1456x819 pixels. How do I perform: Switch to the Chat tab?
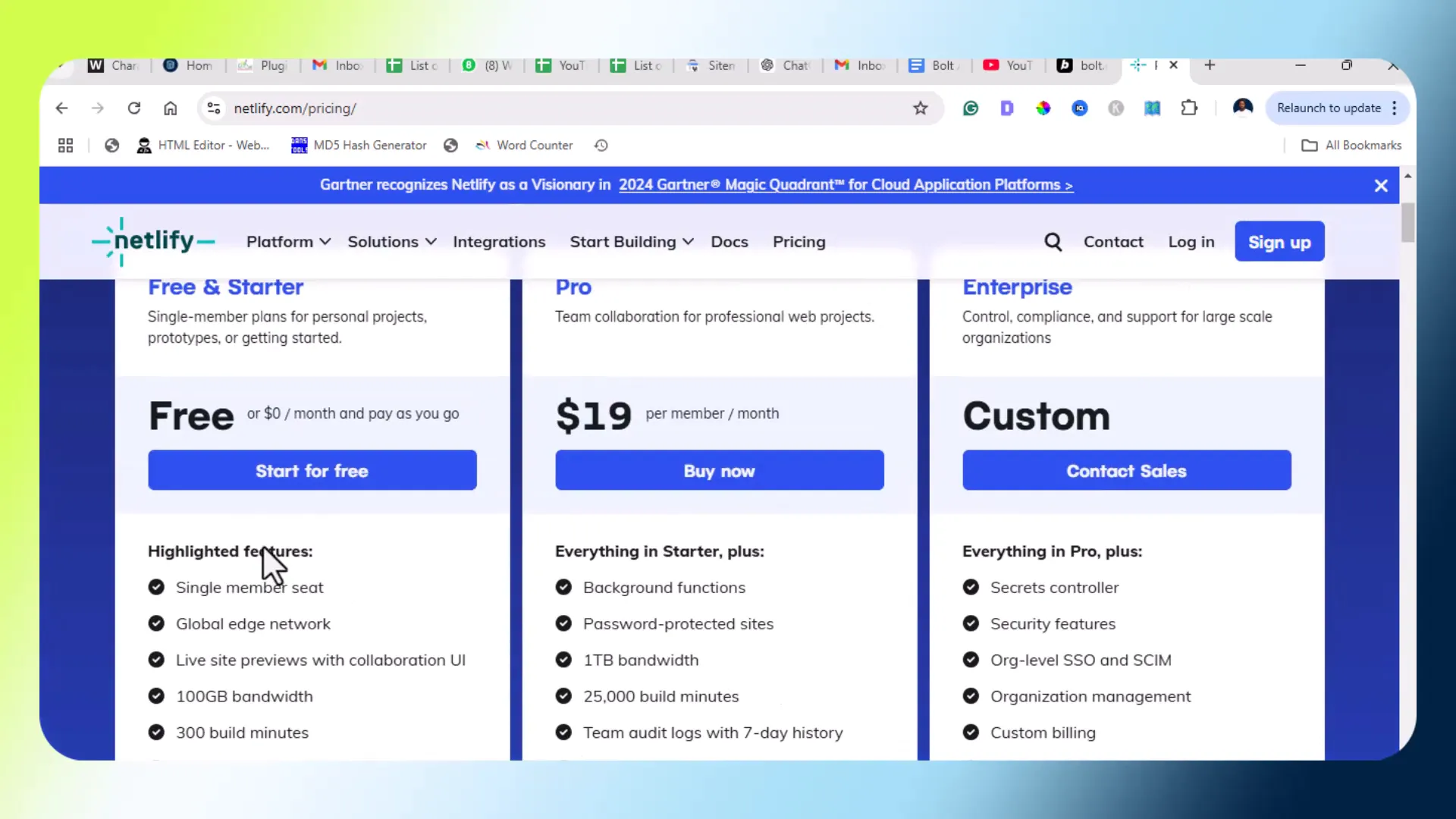tap(785, 66)
